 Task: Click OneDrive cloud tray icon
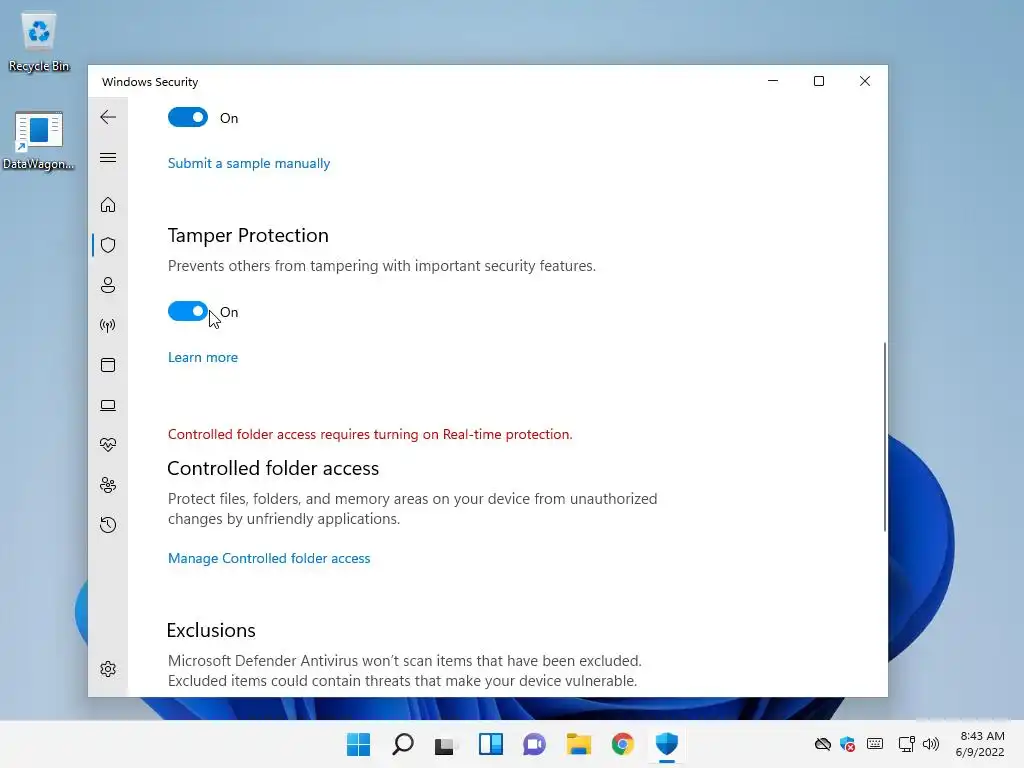click(x=822, y=744)
